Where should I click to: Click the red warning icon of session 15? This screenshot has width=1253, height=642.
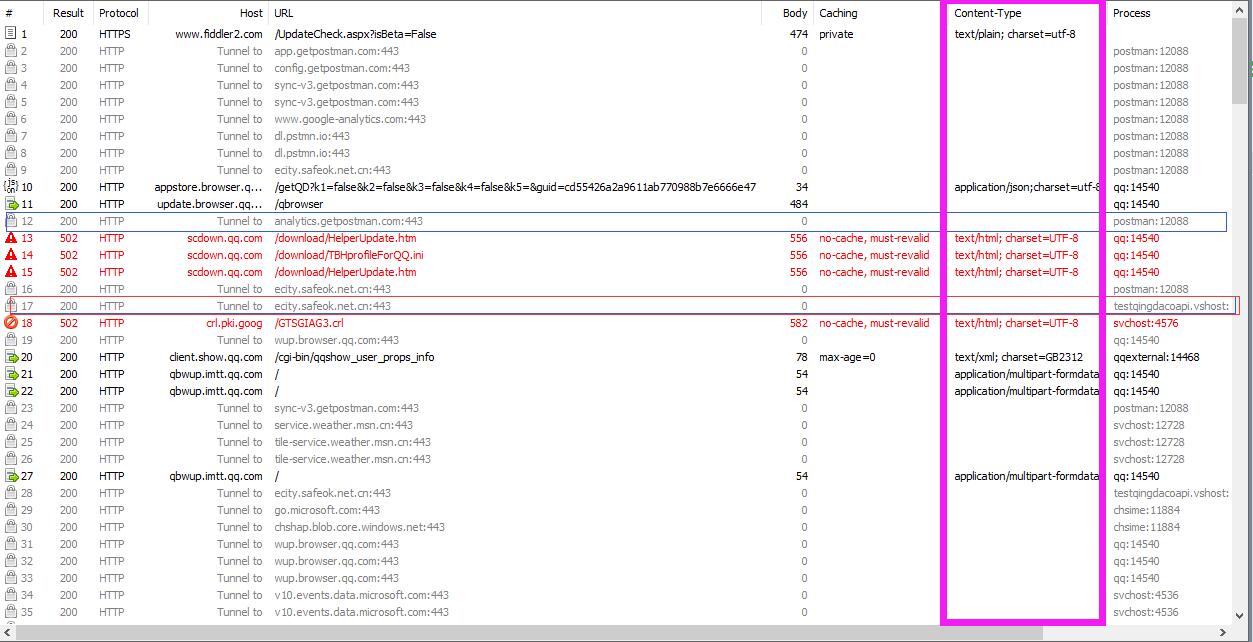pyautogui.click(x=12, y=272)
